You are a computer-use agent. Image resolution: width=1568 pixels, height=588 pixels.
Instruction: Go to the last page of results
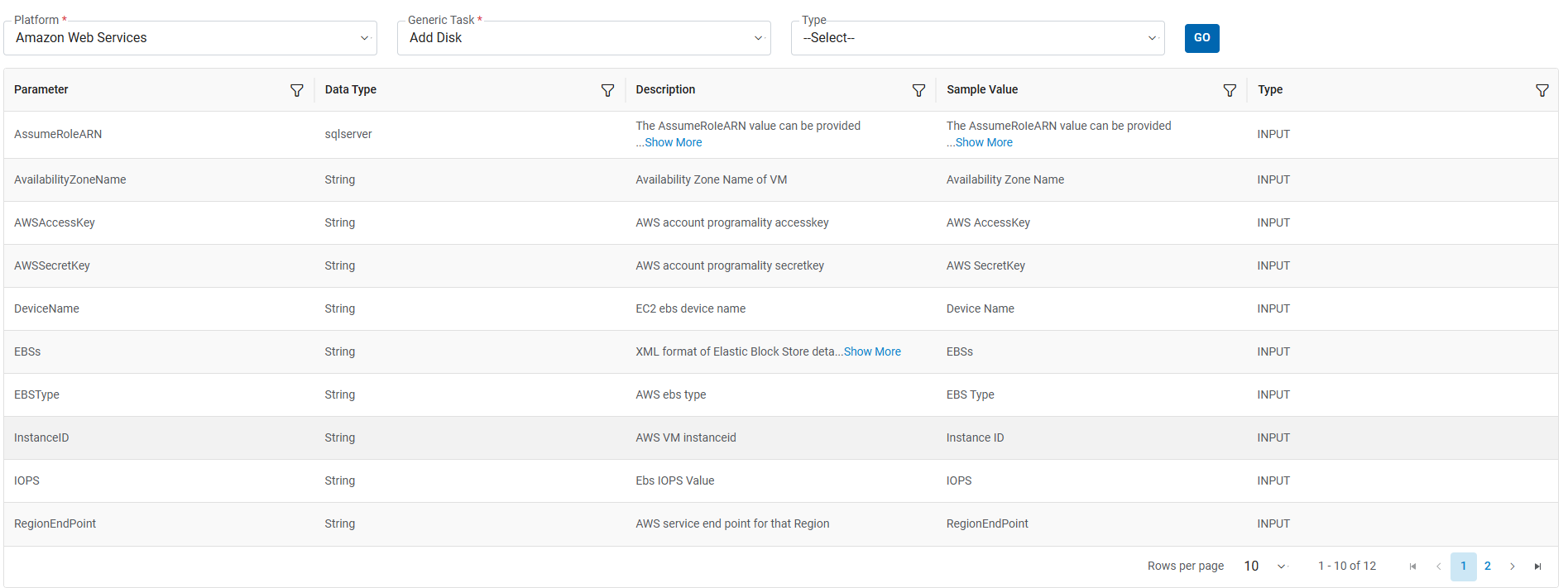coord(1537,566)
